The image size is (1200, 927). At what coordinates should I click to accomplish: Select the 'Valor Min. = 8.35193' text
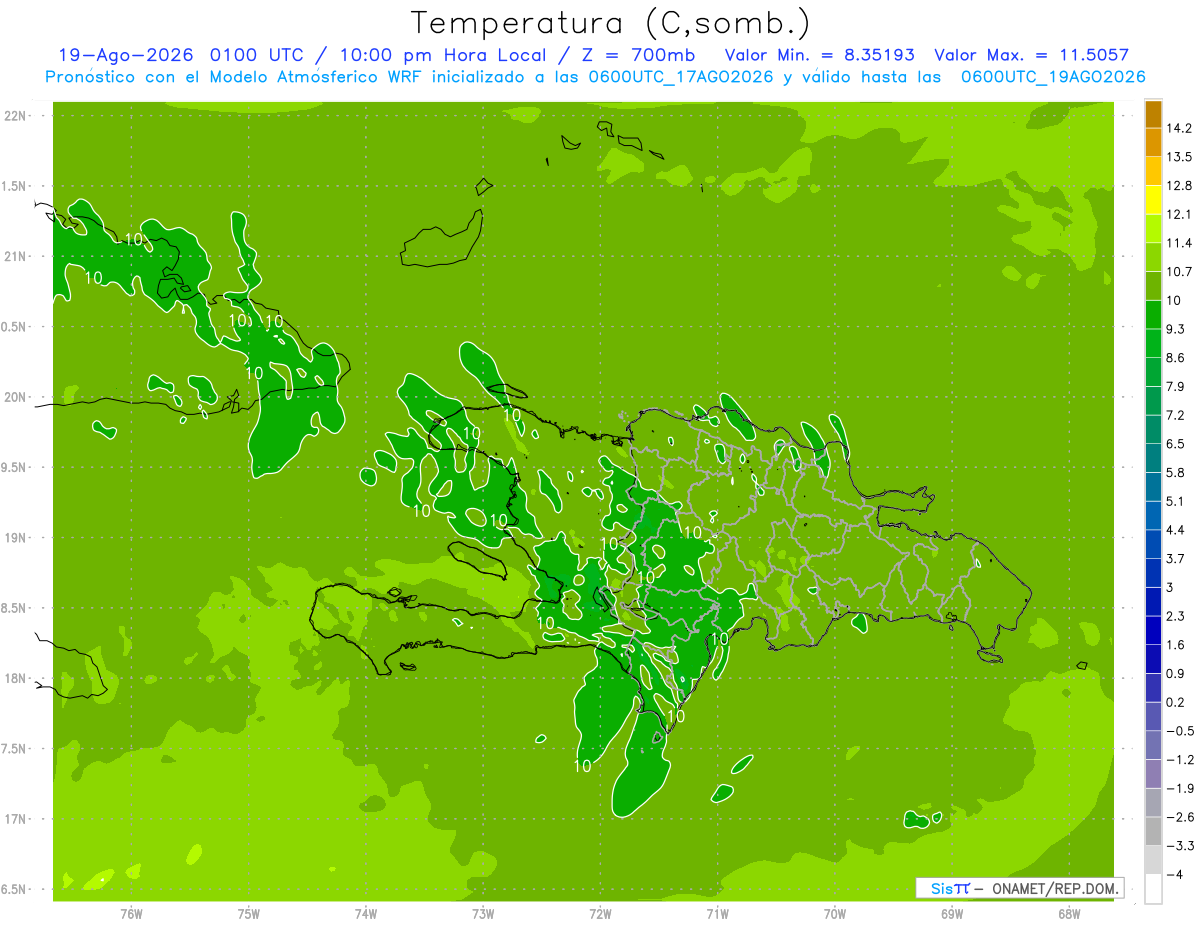(x=819, y=55)
